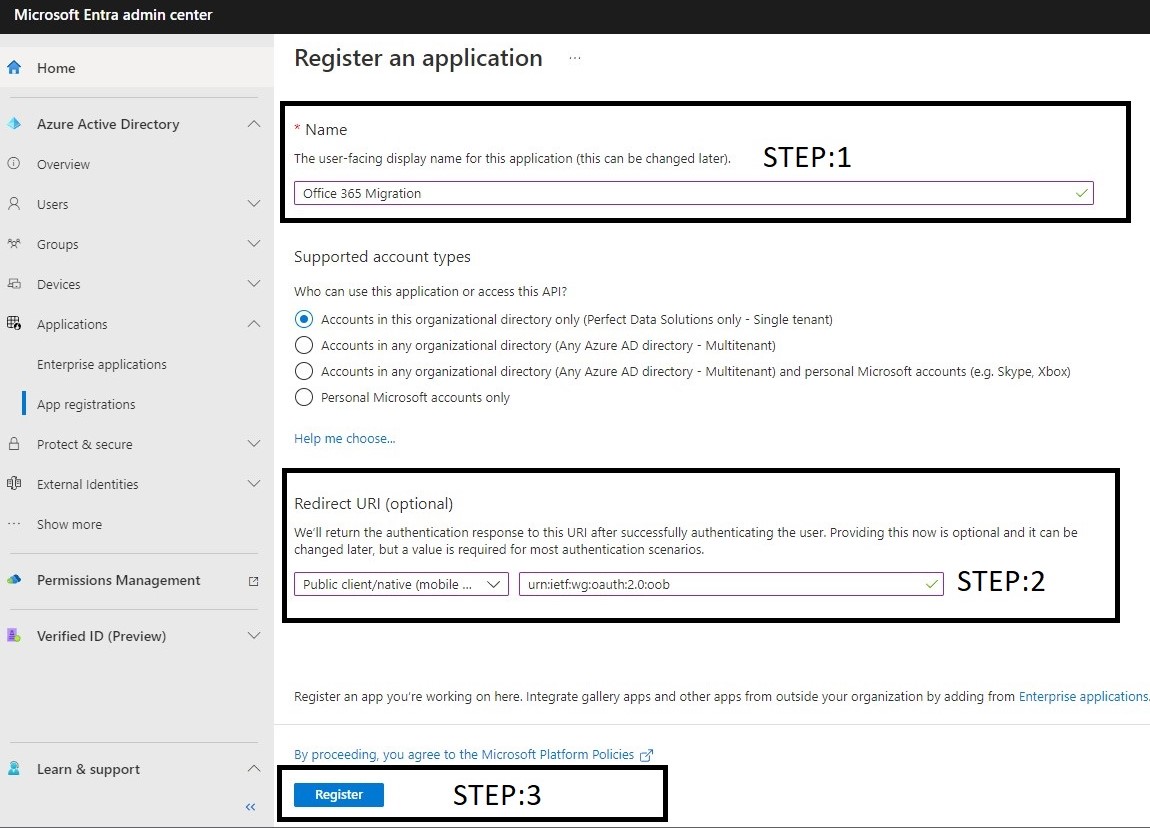Open Permissions Management in sidebar
This screenshot has width=1150, height=828.
coord(118,580)
